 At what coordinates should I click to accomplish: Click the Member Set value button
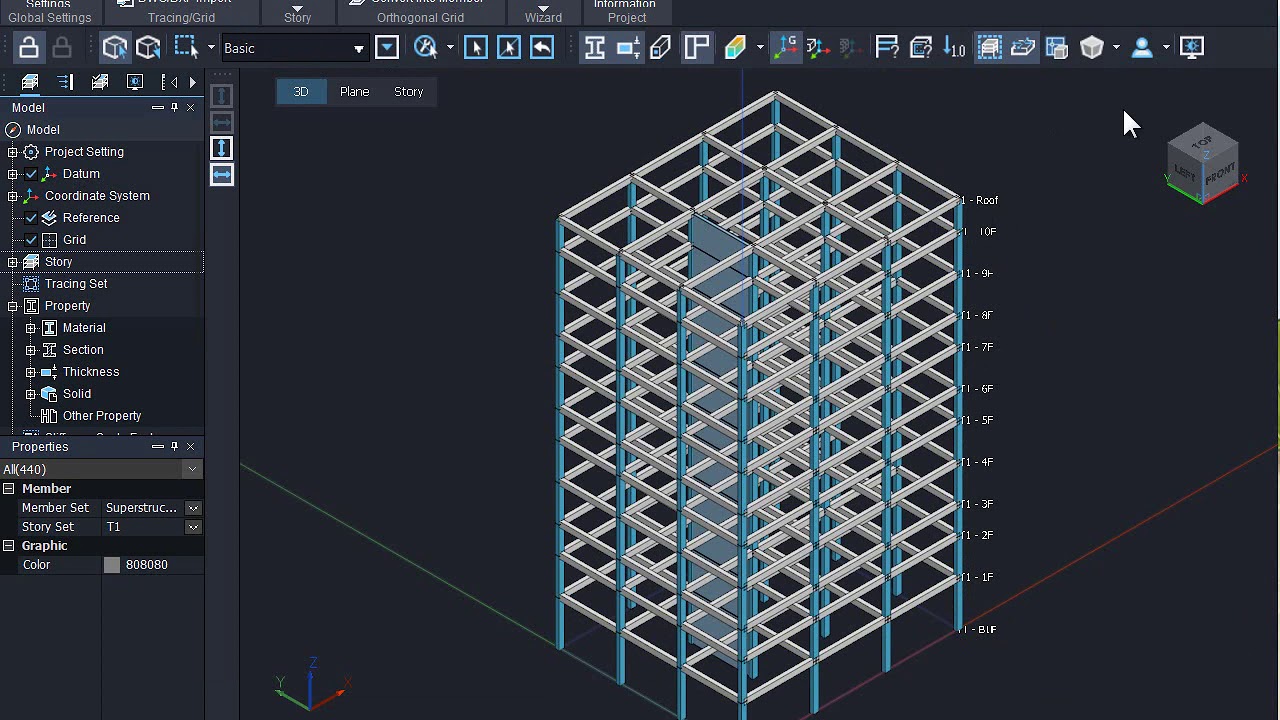pyautogui.click(x=193, y=508)
